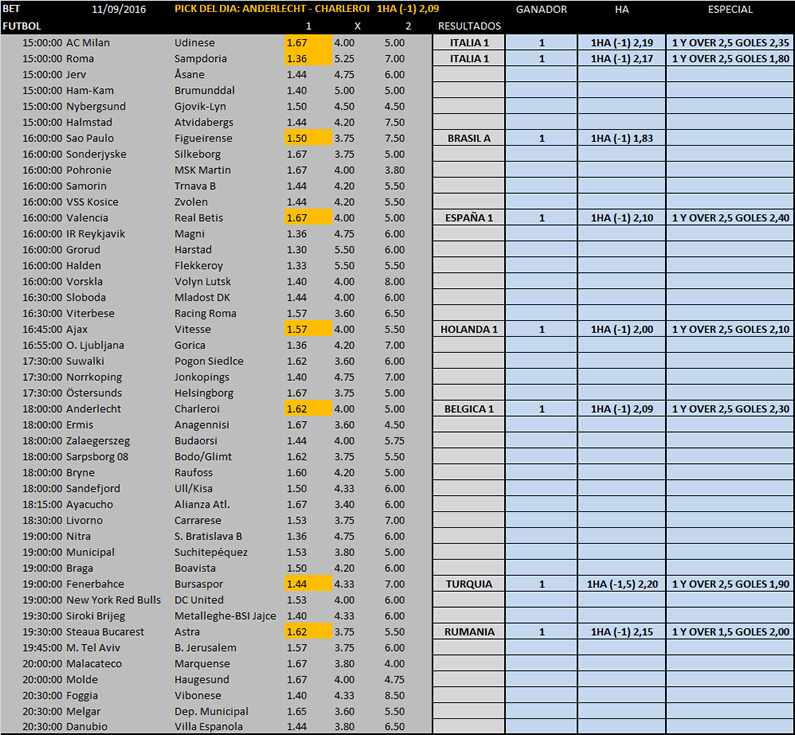Select the highlighted 1.67 odds for AC Milan
Screen dimensions: 795x735
(308, 43)
